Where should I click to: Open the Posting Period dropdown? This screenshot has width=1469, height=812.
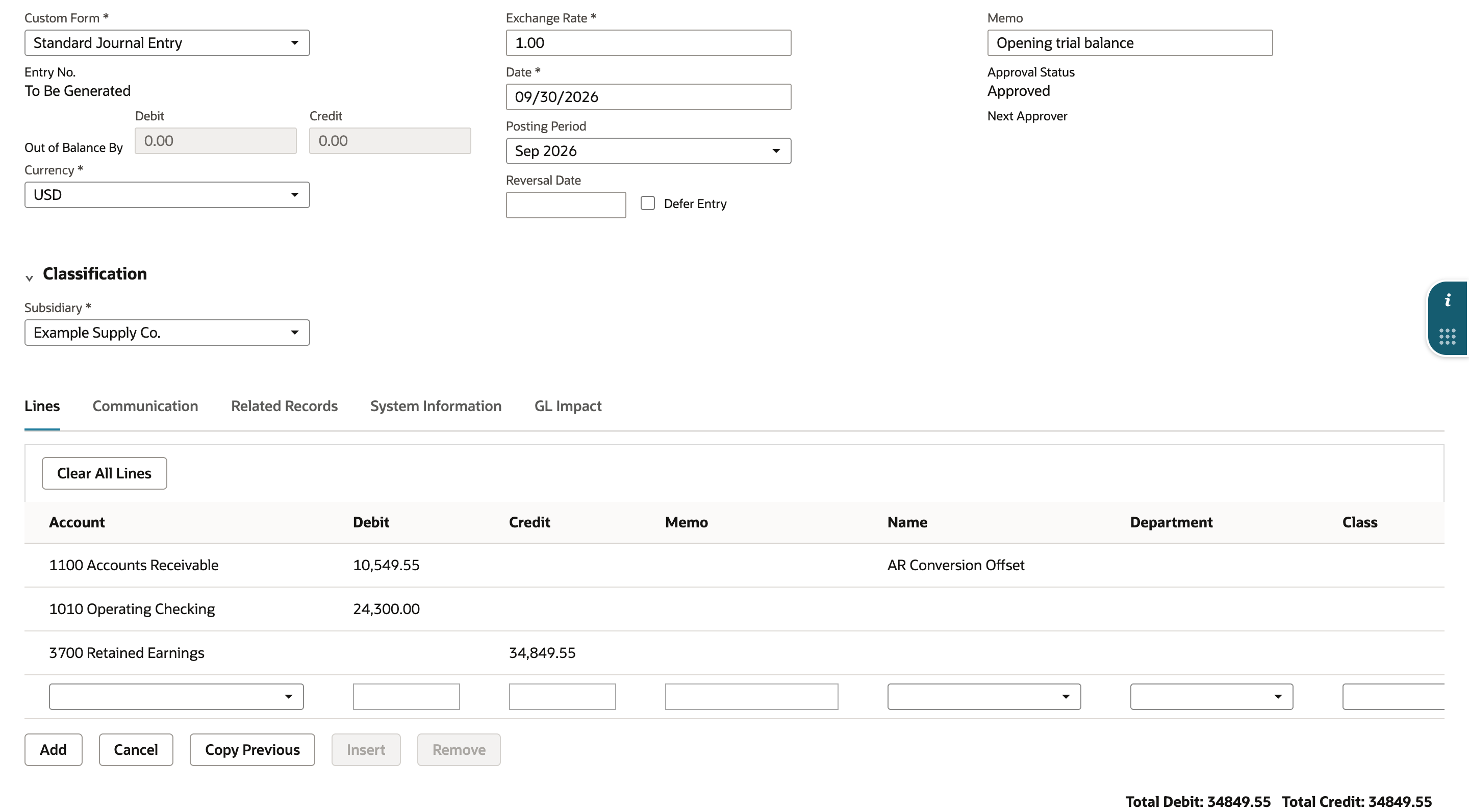pyautogui.click(x=648, y=151)
